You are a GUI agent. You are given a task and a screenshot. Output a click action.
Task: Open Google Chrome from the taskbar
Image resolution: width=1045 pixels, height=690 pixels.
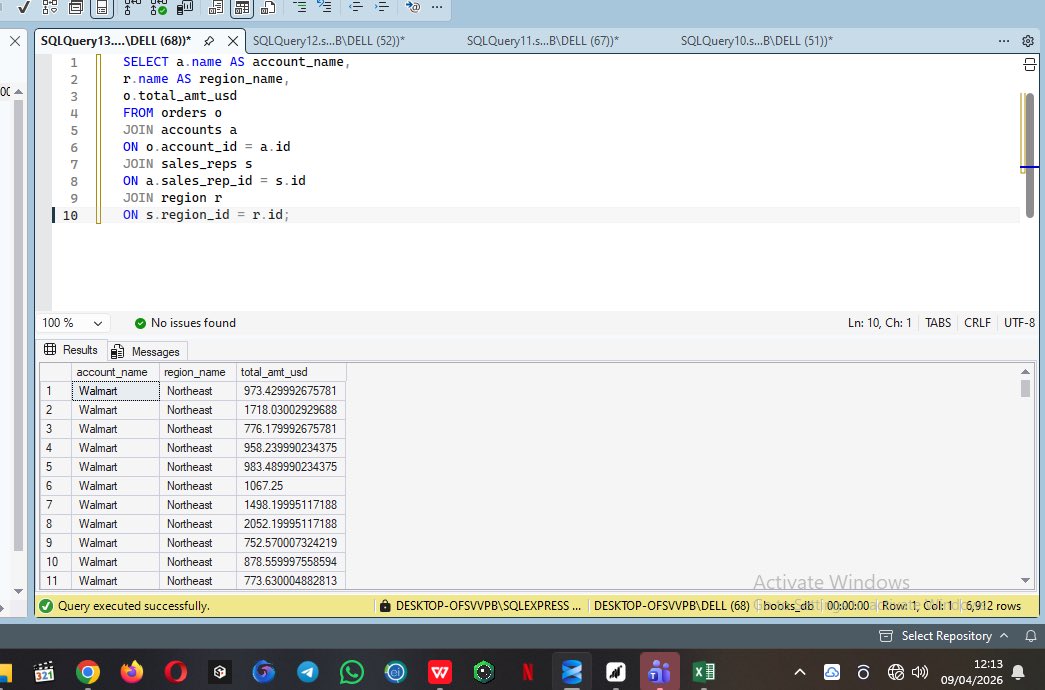(x=88, y=672)
